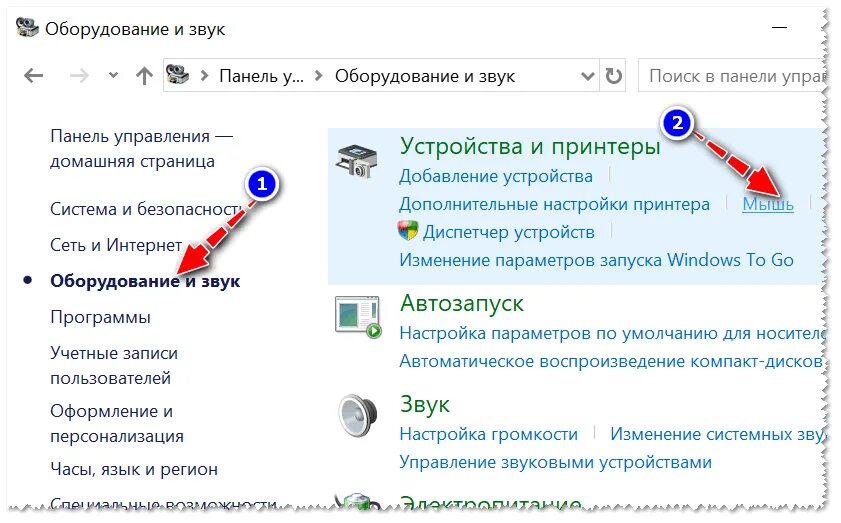Click the Sound speaker icon
This screenshot has width=841, height=523.
tap(358, 415)
